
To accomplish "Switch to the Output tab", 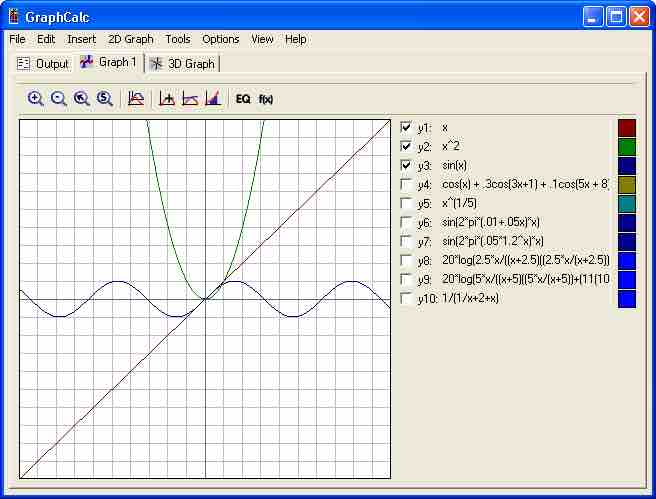I will click(42, 64).
